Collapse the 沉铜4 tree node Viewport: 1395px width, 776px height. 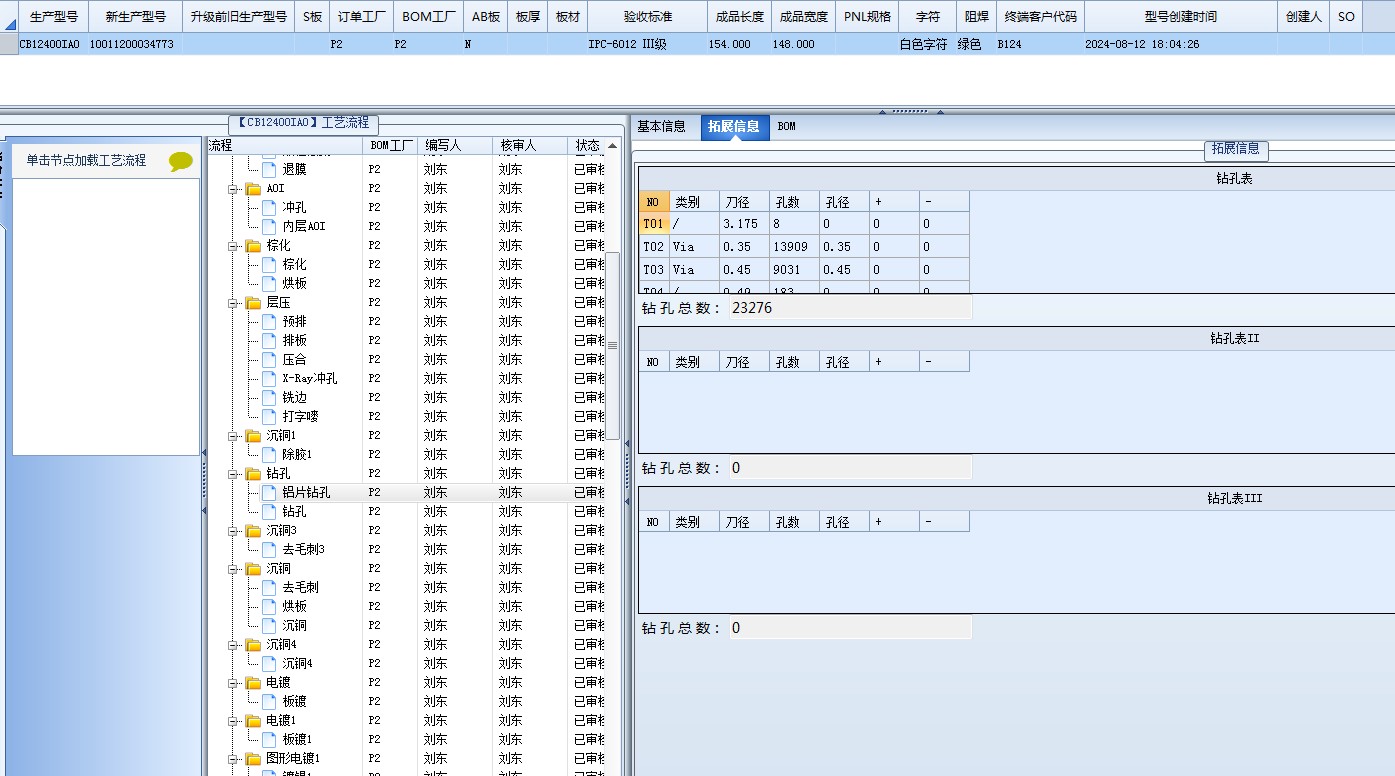pyautogui.click(x=234, y=645)
